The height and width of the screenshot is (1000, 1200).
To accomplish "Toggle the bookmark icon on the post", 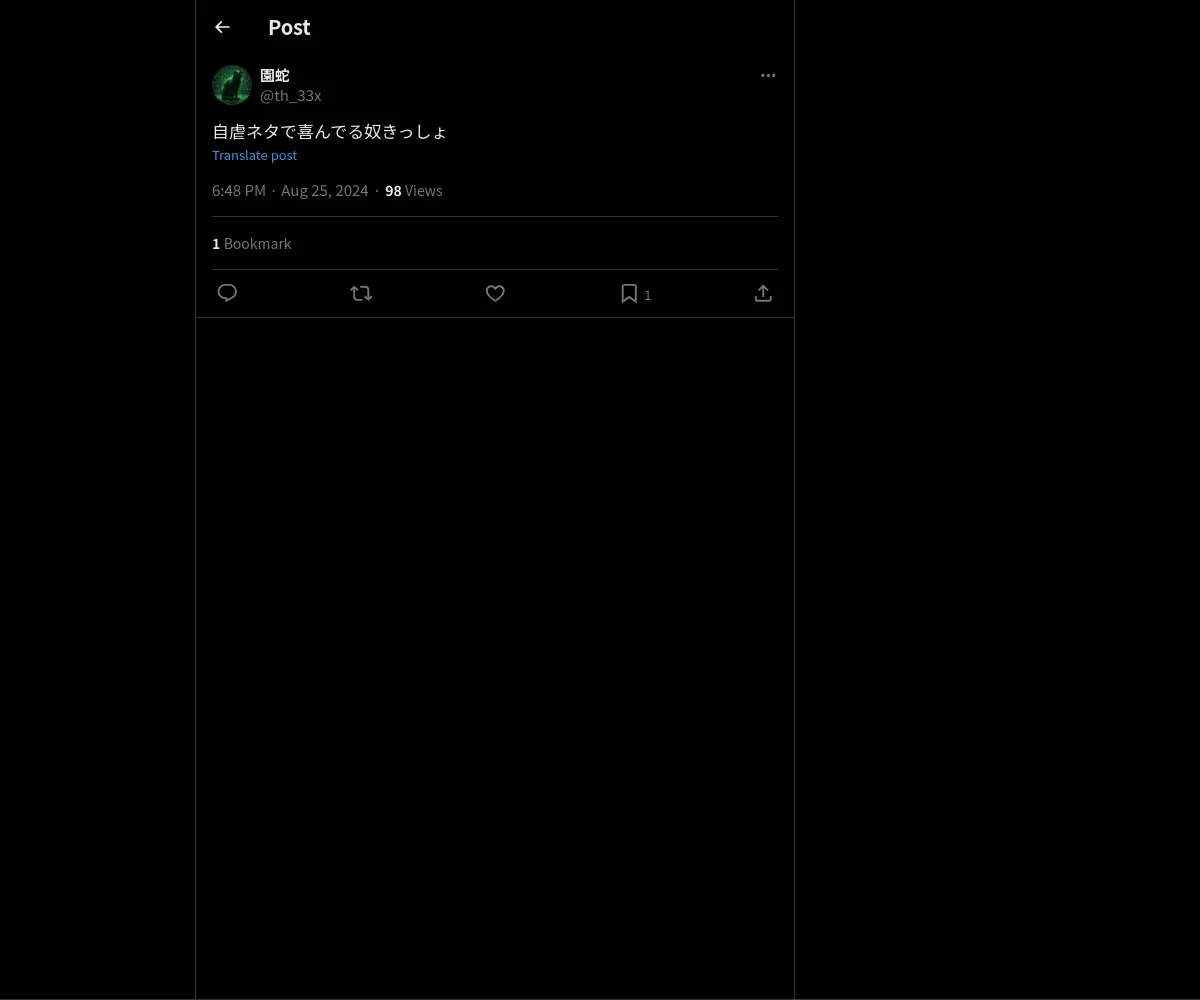I will pyautogui.click(x=629, y=293).
